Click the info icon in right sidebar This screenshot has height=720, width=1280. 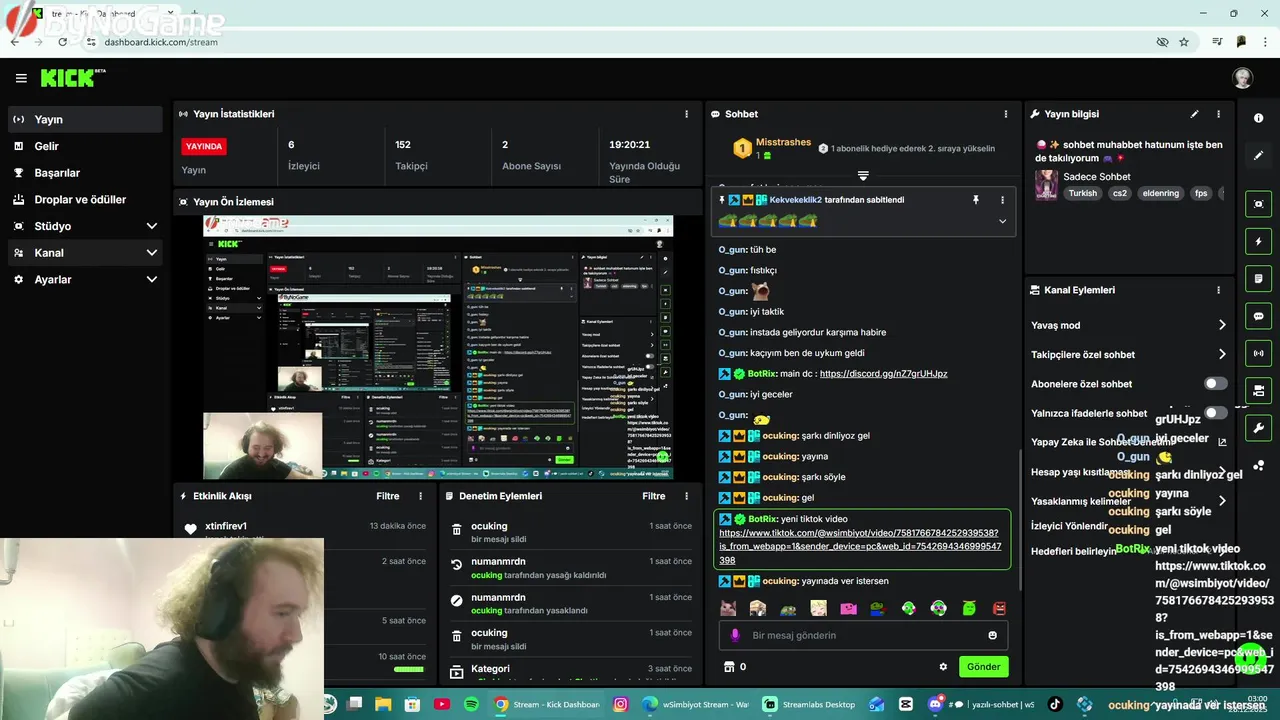1258,118
